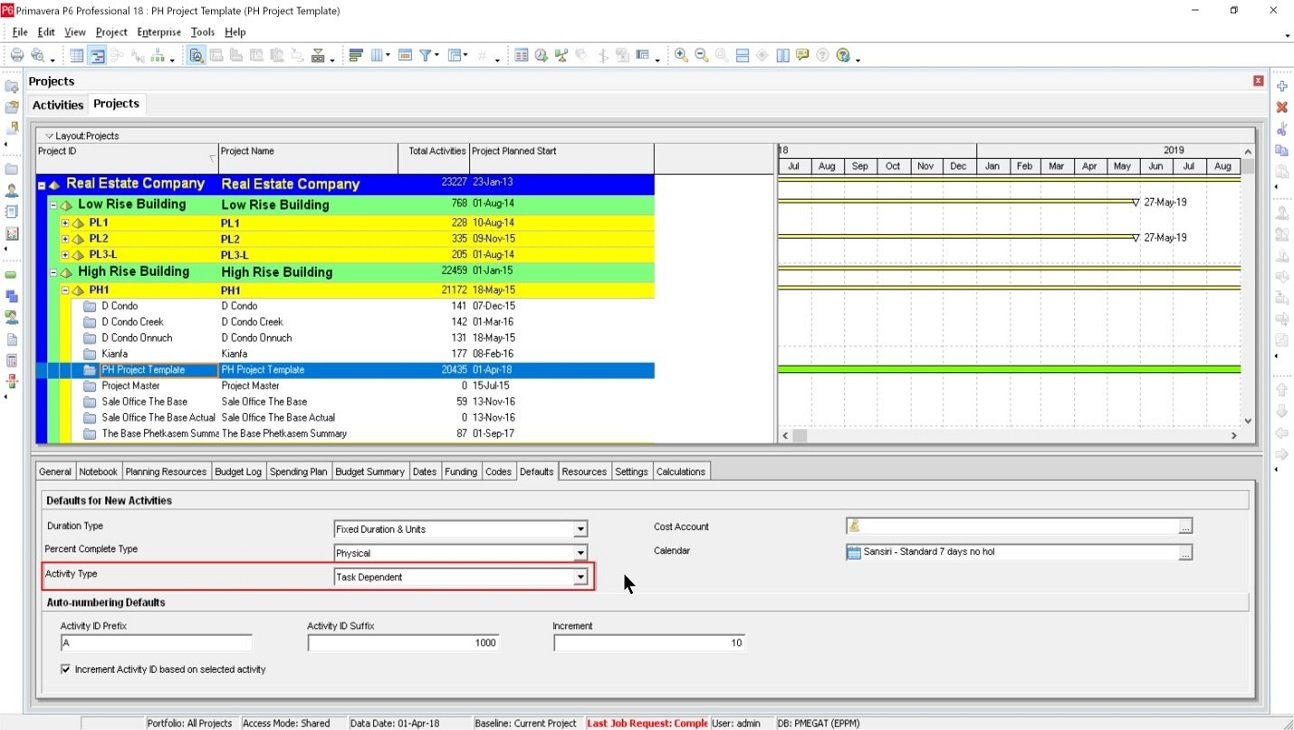
Task: Open the Reports icon in left sidebar
Action: tap(12, 212)
